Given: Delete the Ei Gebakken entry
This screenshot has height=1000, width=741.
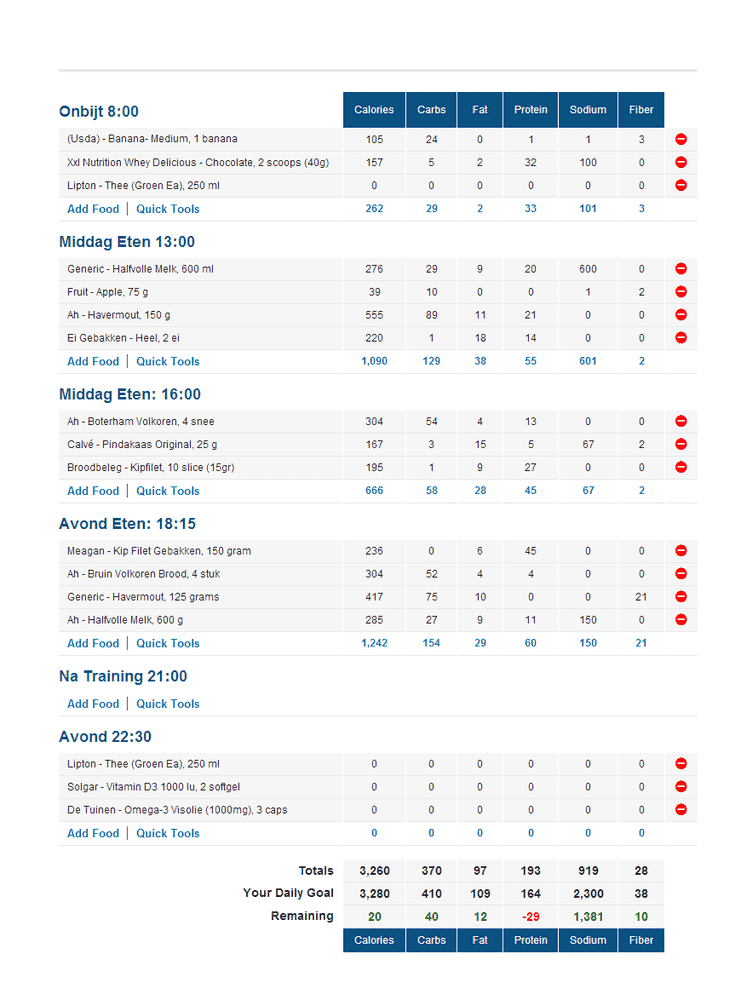Looking at the screenshot, I should click(x=681, y=338).
